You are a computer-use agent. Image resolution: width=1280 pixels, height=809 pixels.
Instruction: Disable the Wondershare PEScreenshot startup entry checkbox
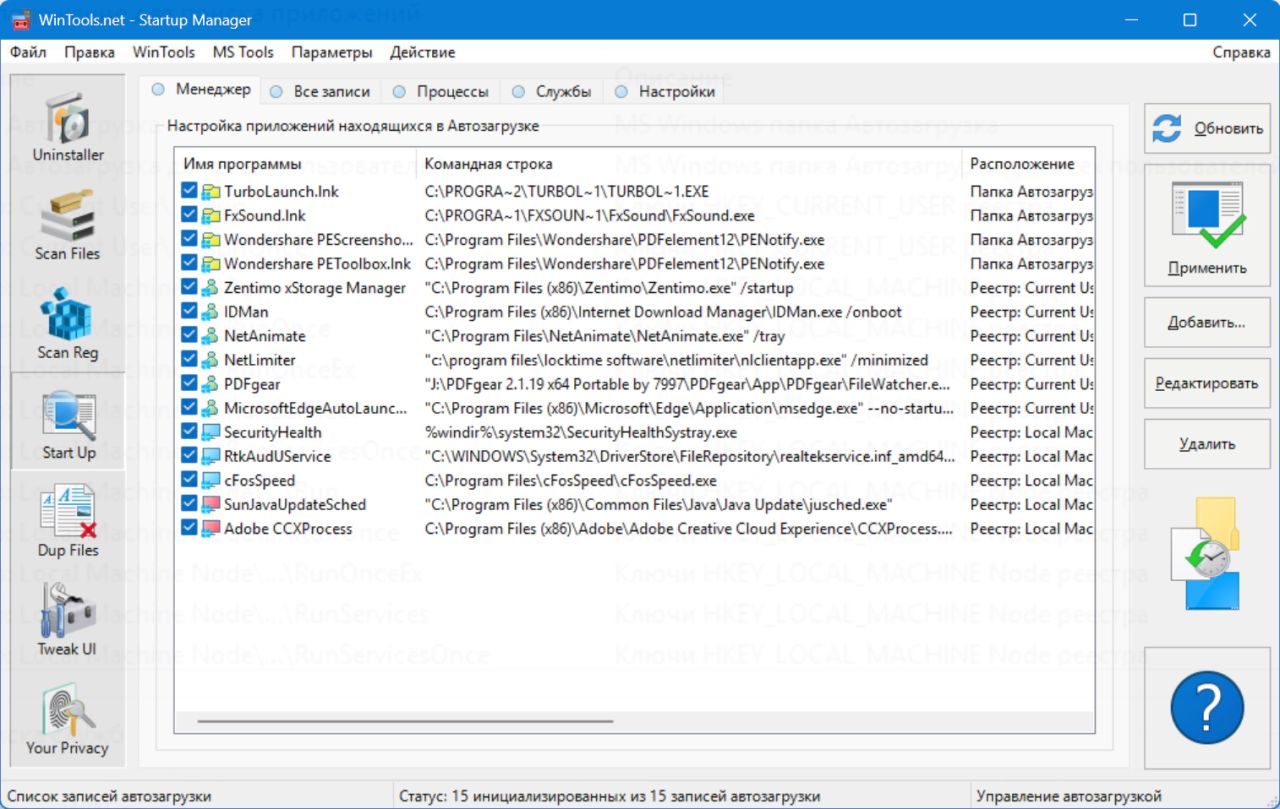pyautogui.click(x=189, y=239)
